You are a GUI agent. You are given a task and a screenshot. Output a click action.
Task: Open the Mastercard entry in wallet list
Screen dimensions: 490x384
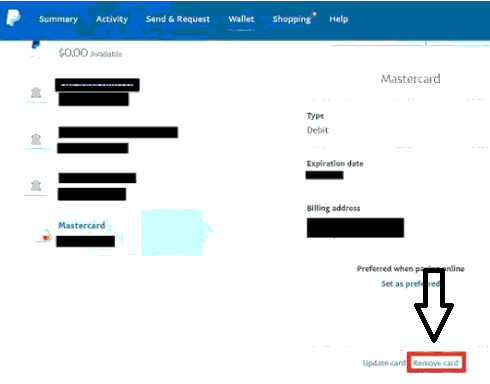click(82, 225)
